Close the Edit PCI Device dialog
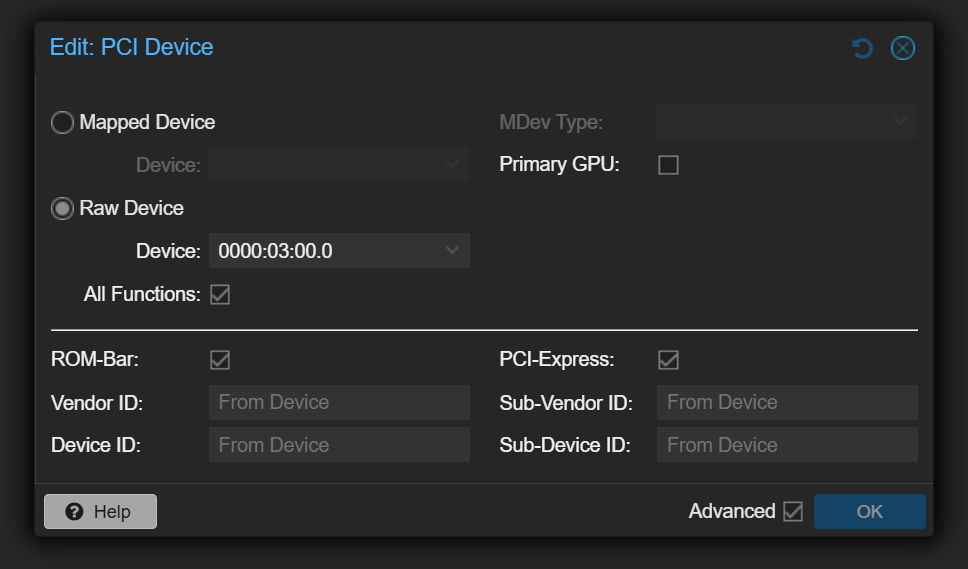The height and width of the screenshot is (569, 968). click(902, 48)
